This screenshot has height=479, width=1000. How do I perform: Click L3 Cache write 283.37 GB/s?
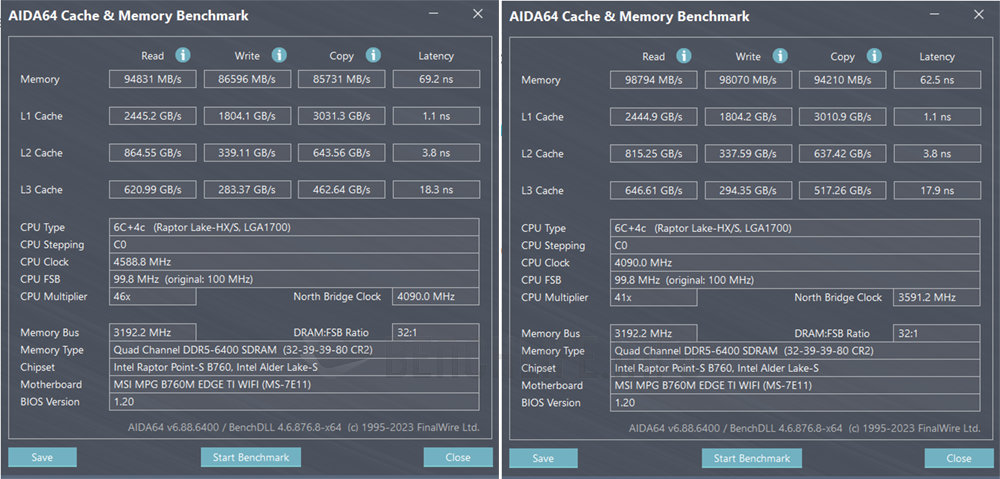(x=247, y=189)
